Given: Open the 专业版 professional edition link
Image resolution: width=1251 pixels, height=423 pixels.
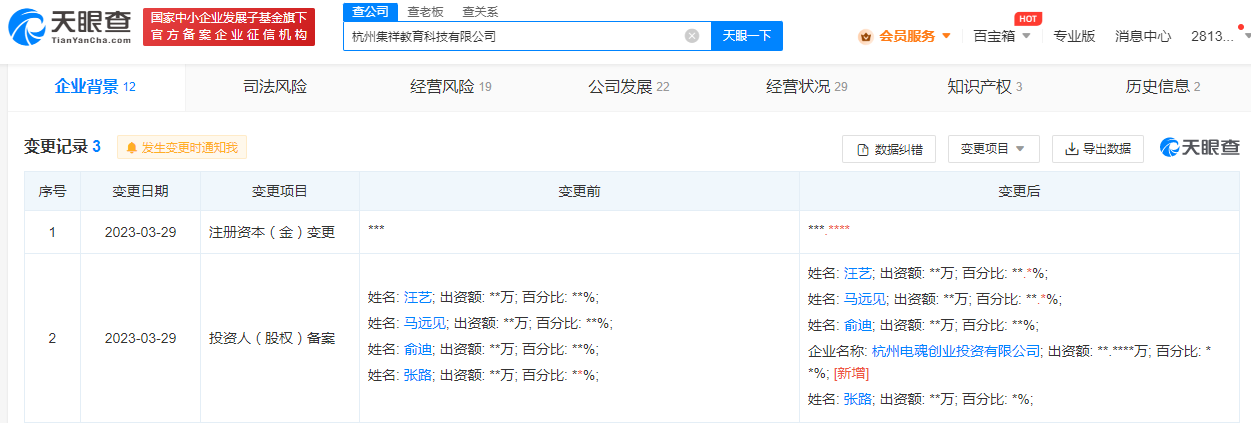Looking at the screenshot, I should pyautogui.click(x=1074, y=36).
